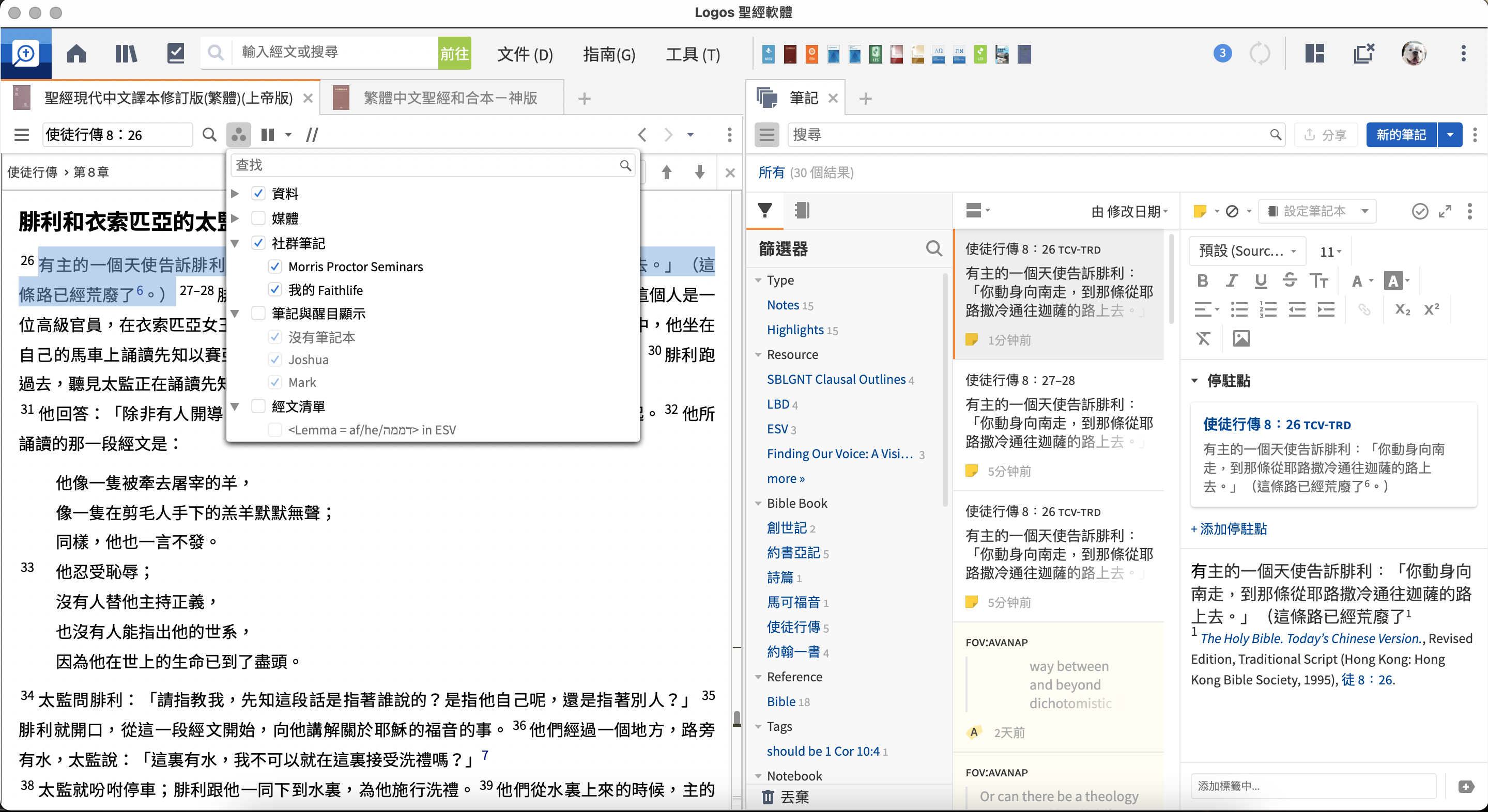
Task: Check the 筆記與醒目顯示 checkbox
Action: pos(258,314)
